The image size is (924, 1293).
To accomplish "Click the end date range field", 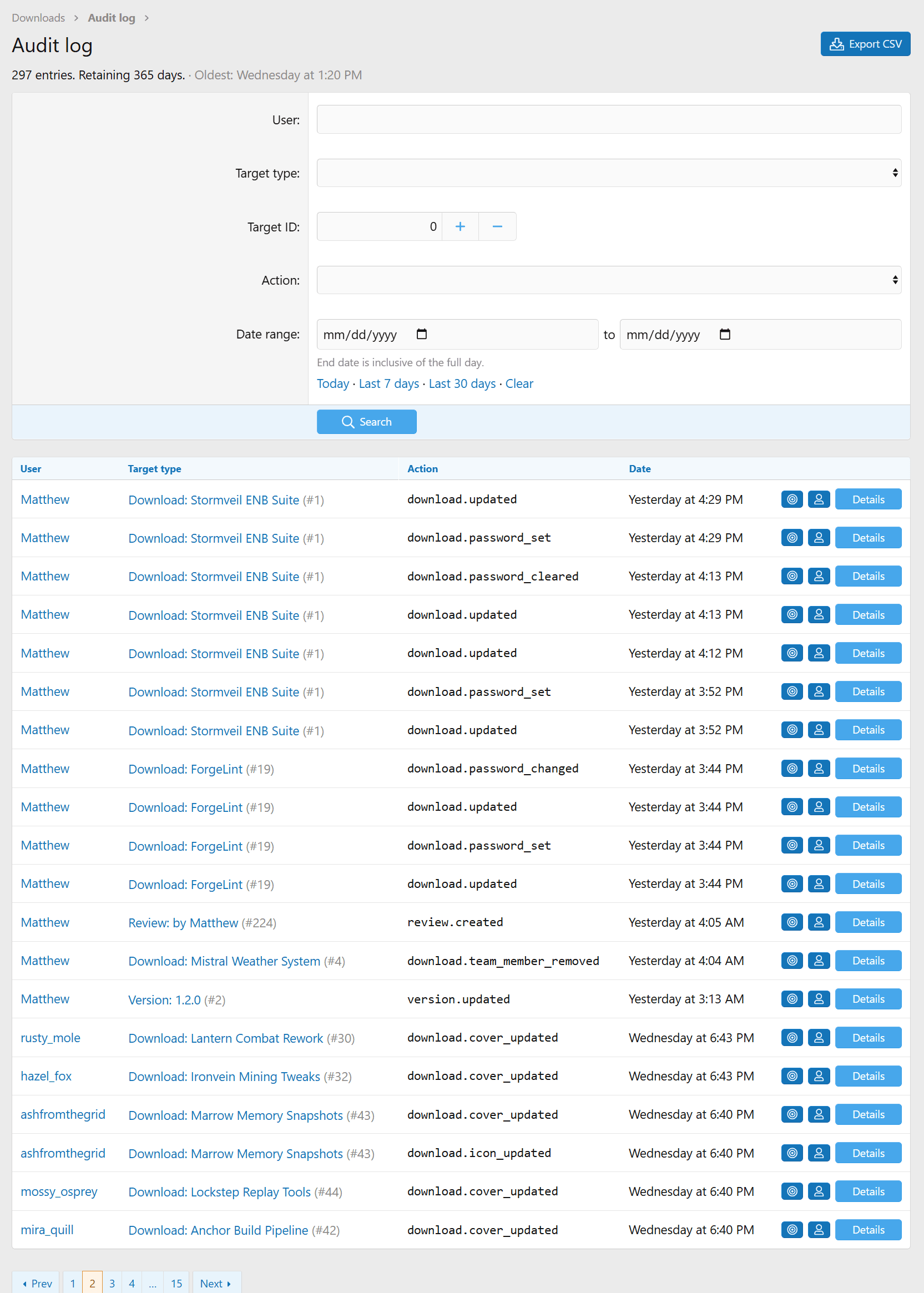I will pyautogui.click(x=760, y=334).
